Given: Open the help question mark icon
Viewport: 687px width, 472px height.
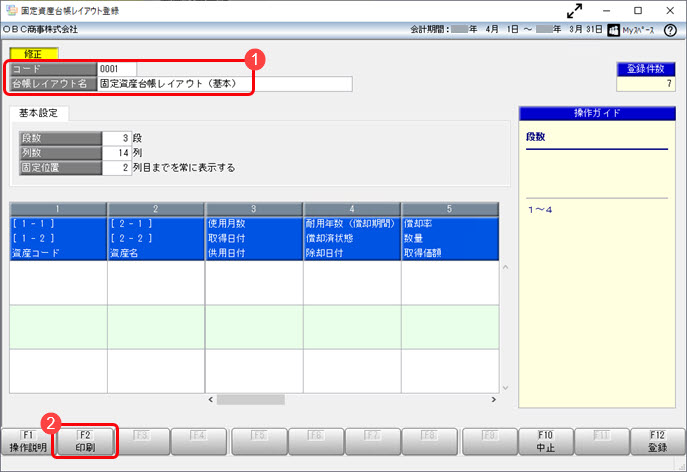Looking at the screenshot, I should 672,30.
